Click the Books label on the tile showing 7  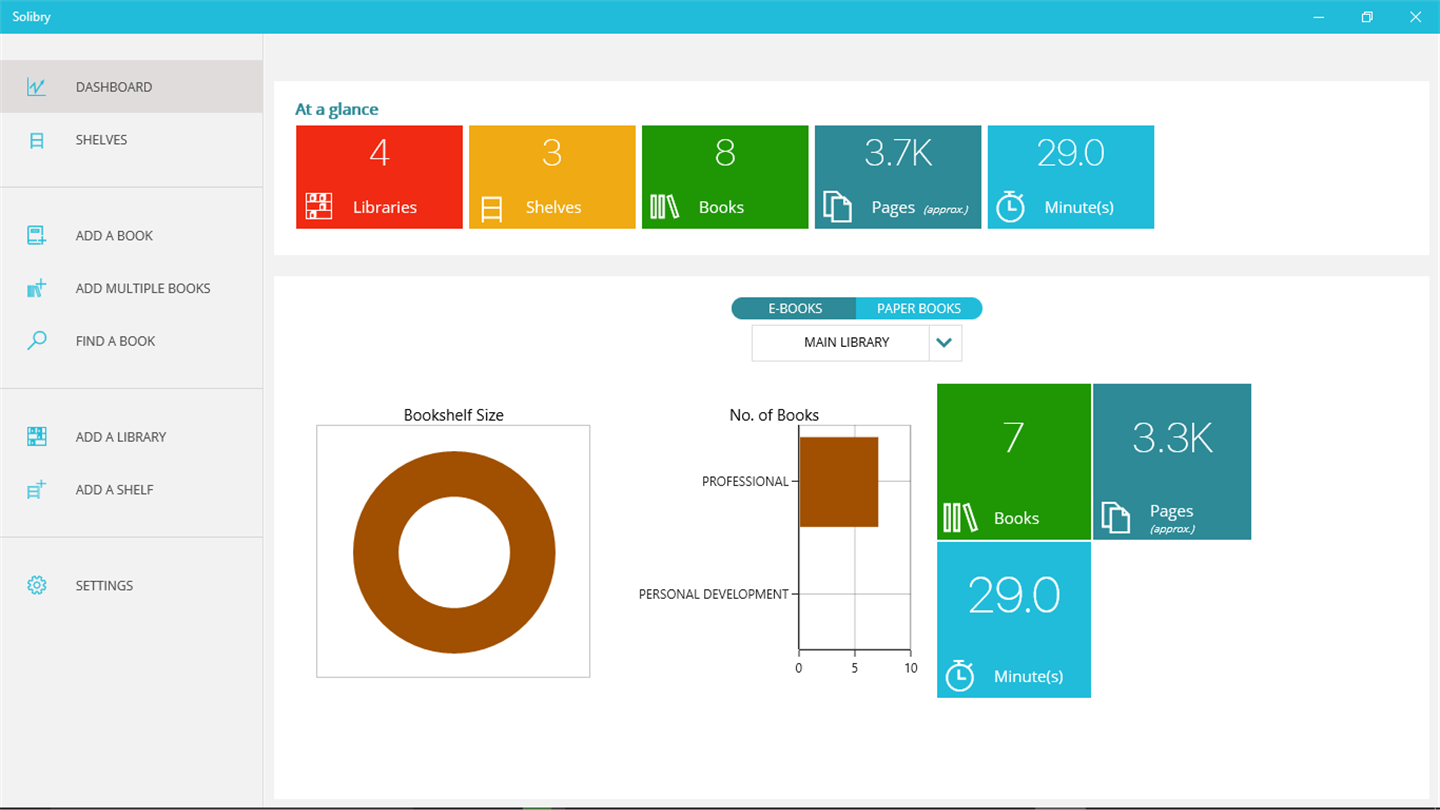tap(1016, 518)
